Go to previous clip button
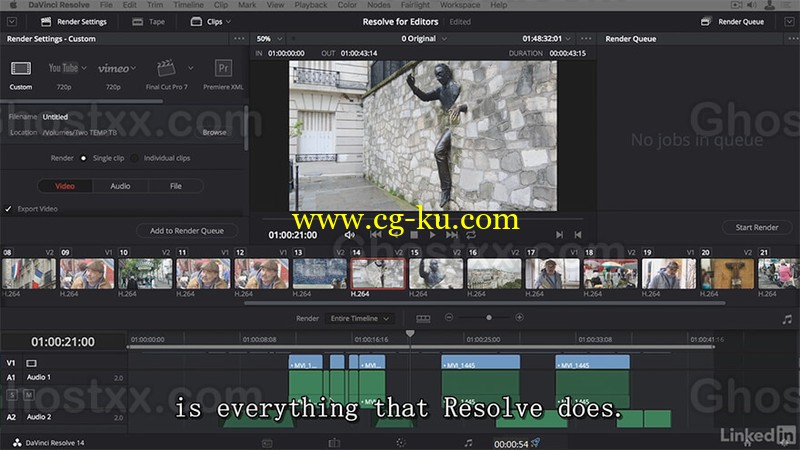This screenshot has width=800, height=450. click(x=578, y=235)
